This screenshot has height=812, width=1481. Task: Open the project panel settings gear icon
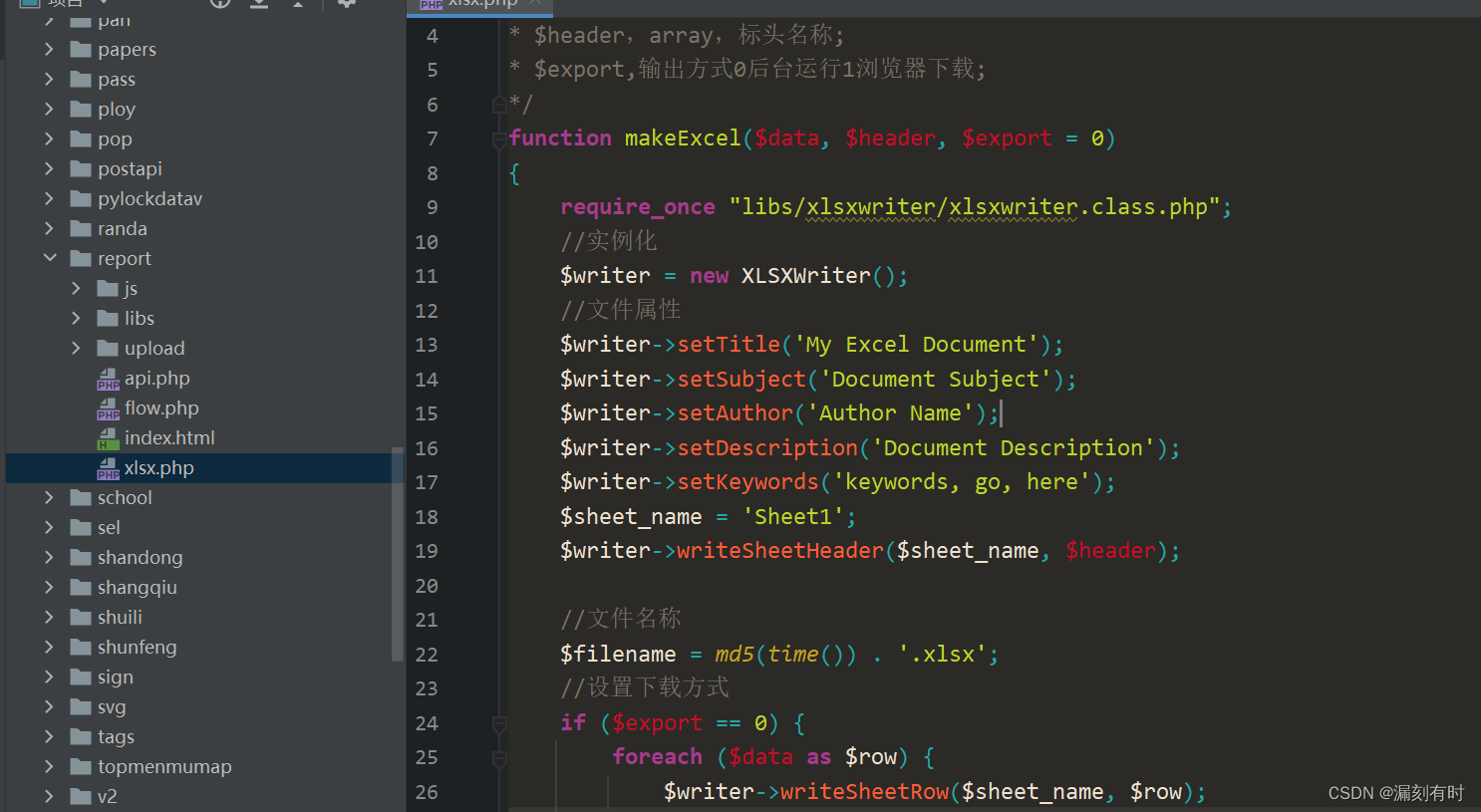pos(346,5)
